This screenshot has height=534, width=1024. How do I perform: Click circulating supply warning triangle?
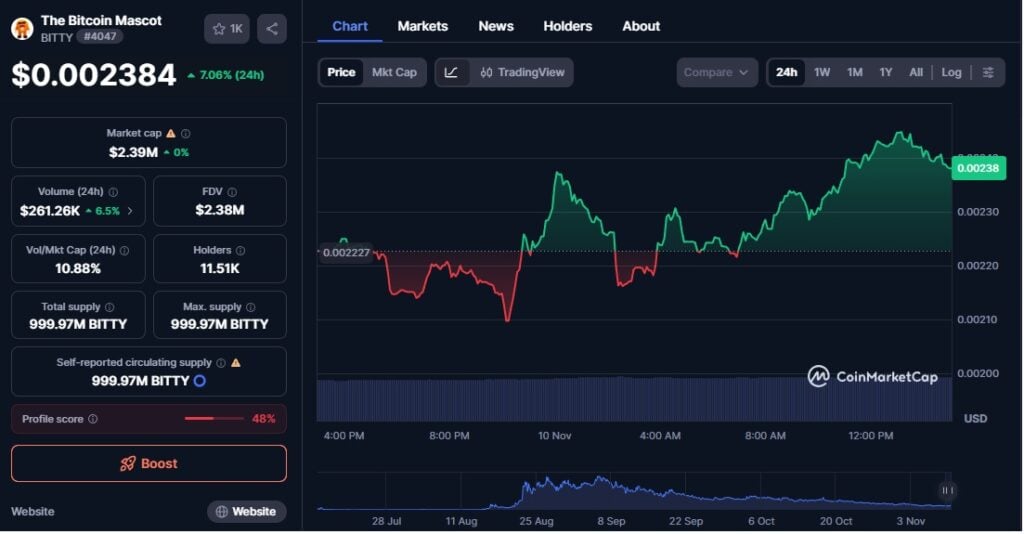[x=236, y=363]
